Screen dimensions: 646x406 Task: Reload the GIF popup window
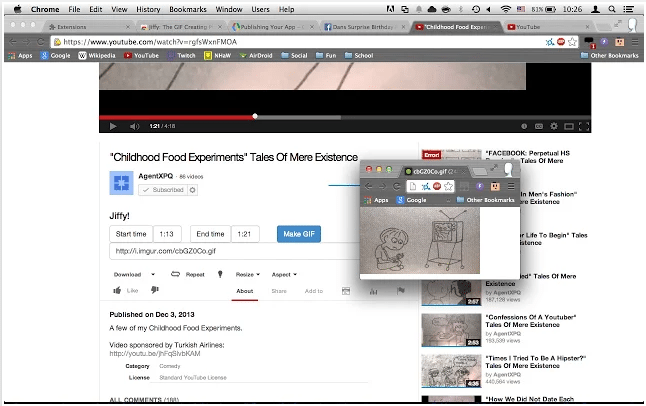[396, 186]
